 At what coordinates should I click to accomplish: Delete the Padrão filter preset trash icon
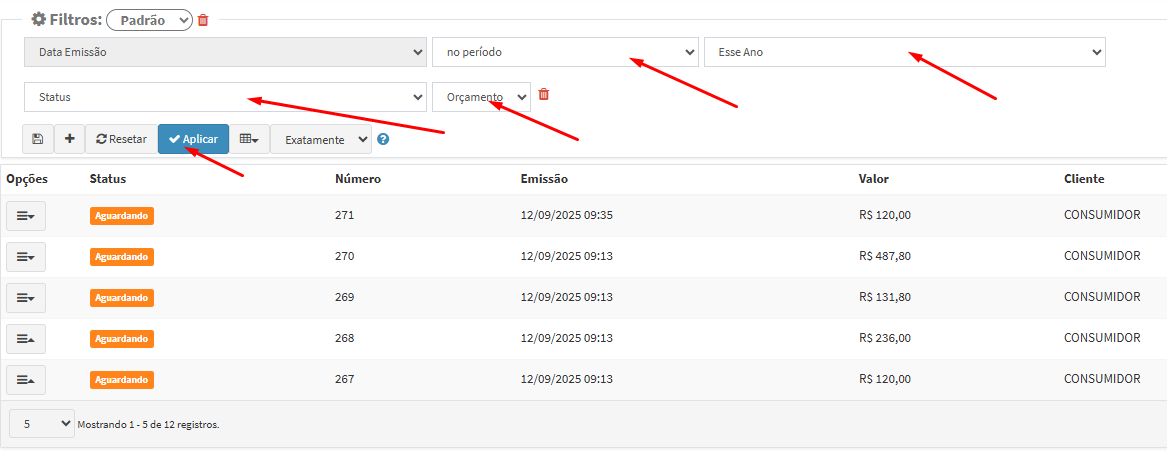click(x=203, y=20)
